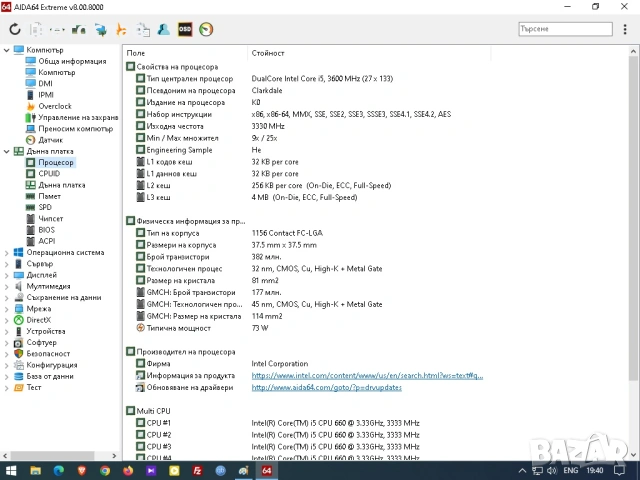
Task: Click the scroll-down arrow of the details pane
Action: (633, 454)
